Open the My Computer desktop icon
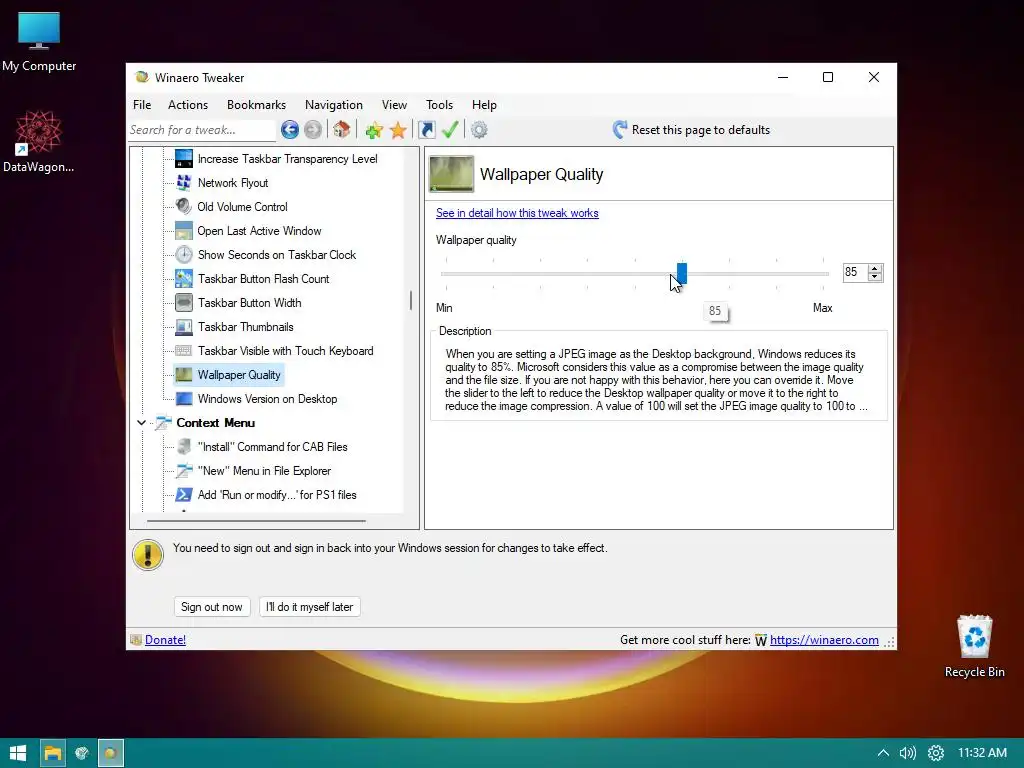The width and height of the screenshot is (1024, 768). click(x=39, y=31)
